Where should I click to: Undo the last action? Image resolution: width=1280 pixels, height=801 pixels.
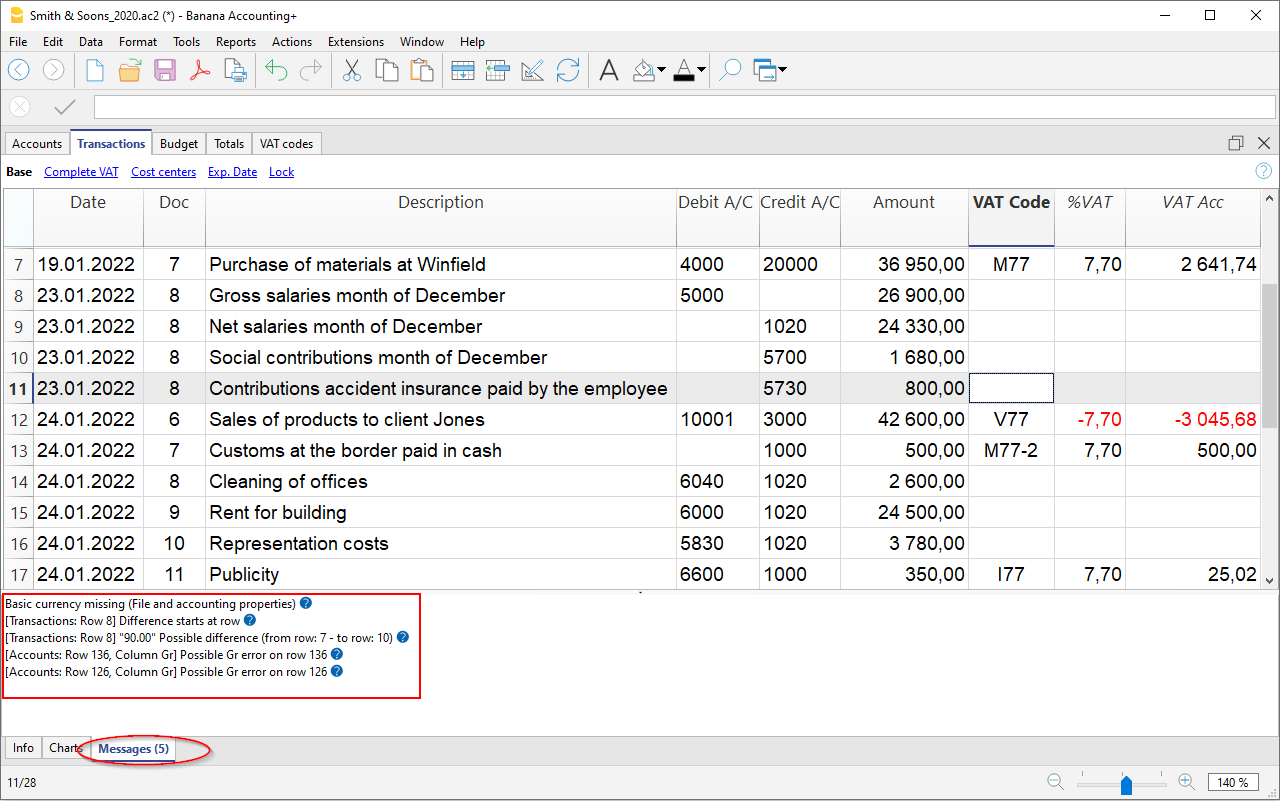(x=276, y=70)
